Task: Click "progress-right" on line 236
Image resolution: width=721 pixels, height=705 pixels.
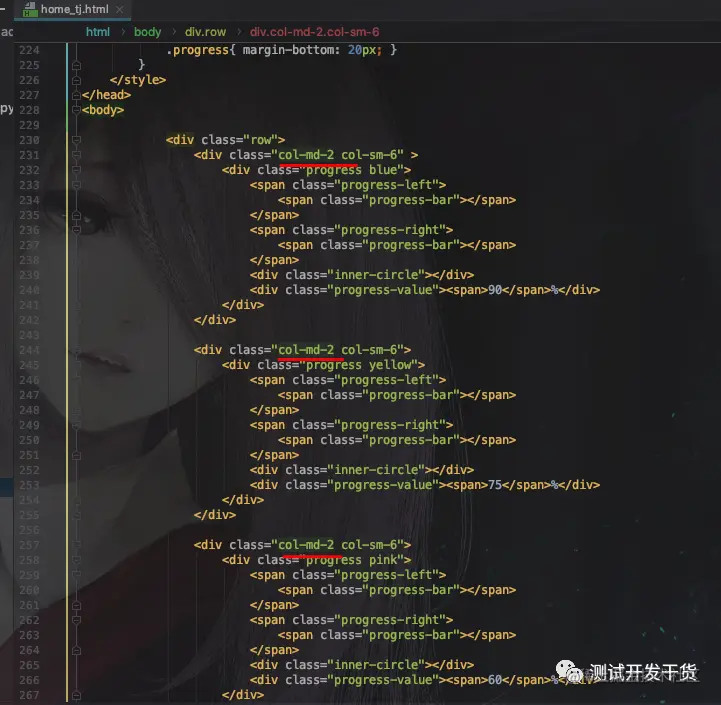Action: click(x=390, y=230)
